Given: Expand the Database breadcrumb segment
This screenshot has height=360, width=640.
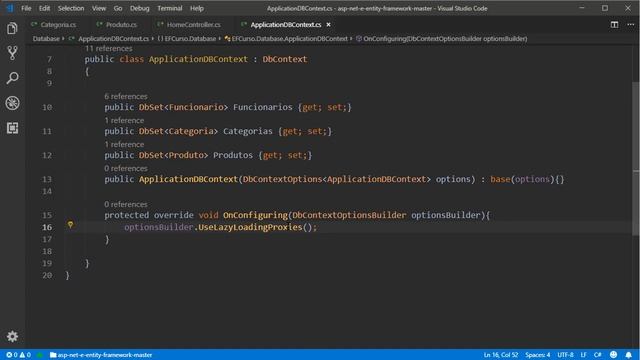Looking at the screenshot, I should coord(46,39).
